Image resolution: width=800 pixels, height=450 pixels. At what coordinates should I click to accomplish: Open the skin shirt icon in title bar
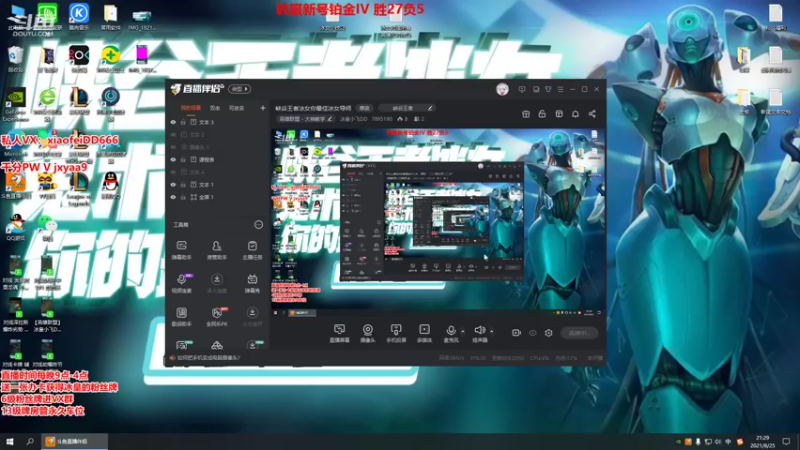[548, 89]
